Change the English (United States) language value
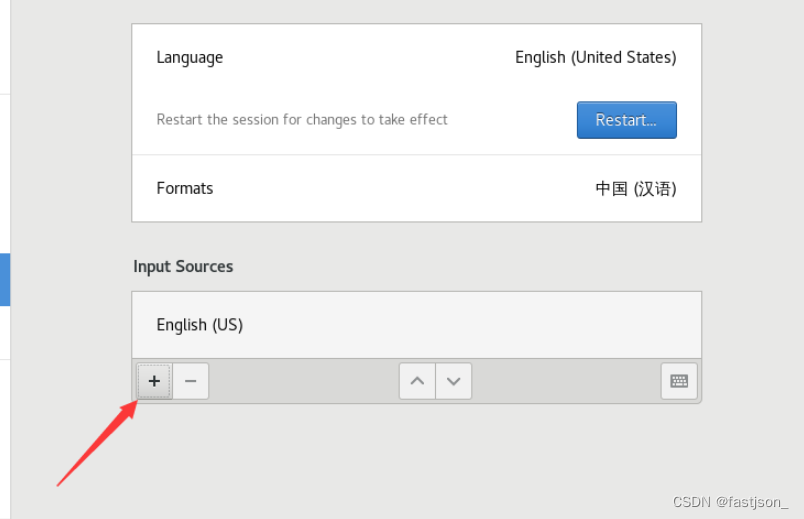 [595, 57]
